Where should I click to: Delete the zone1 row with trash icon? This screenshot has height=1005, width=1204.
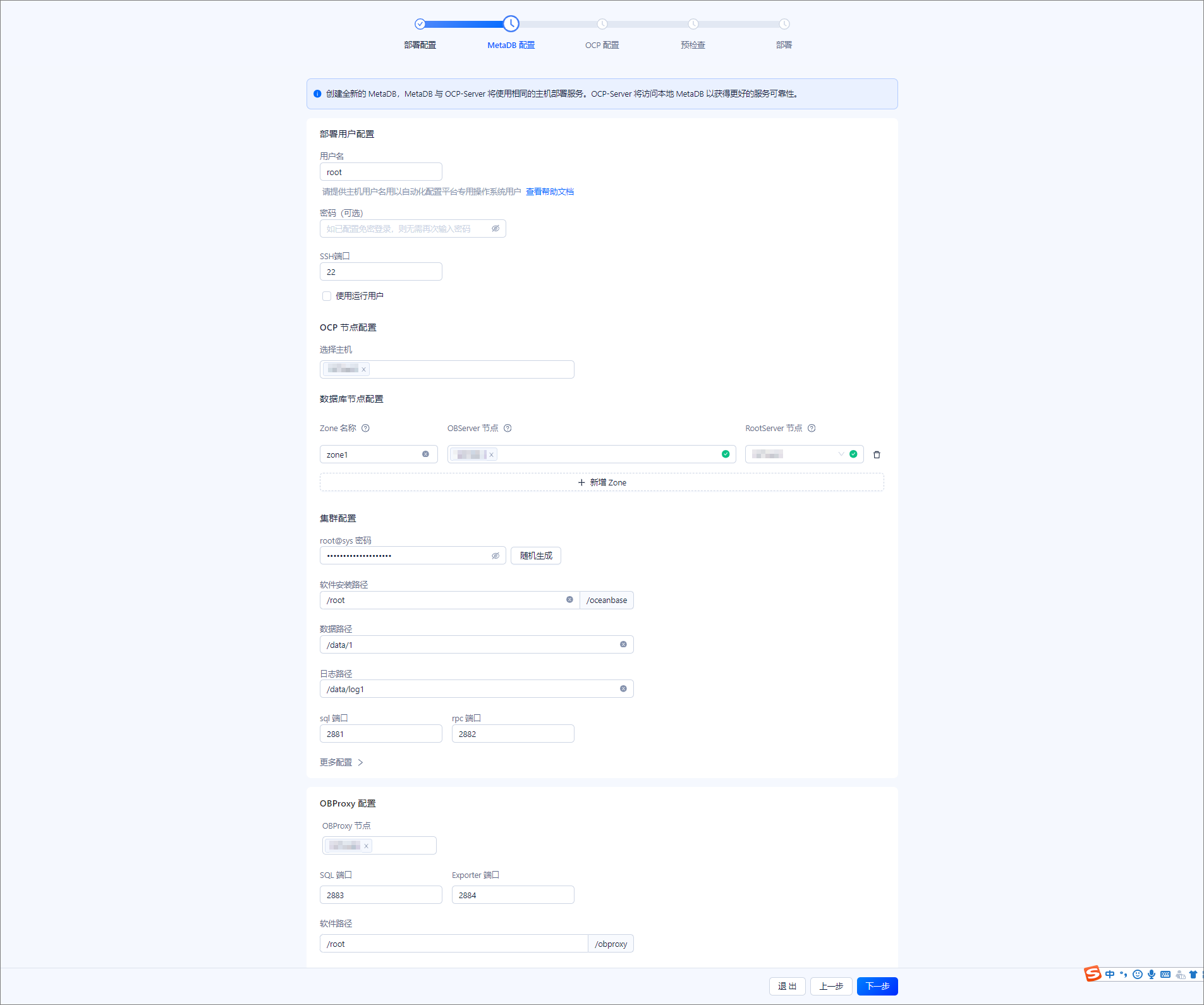[x=877, y=454]
